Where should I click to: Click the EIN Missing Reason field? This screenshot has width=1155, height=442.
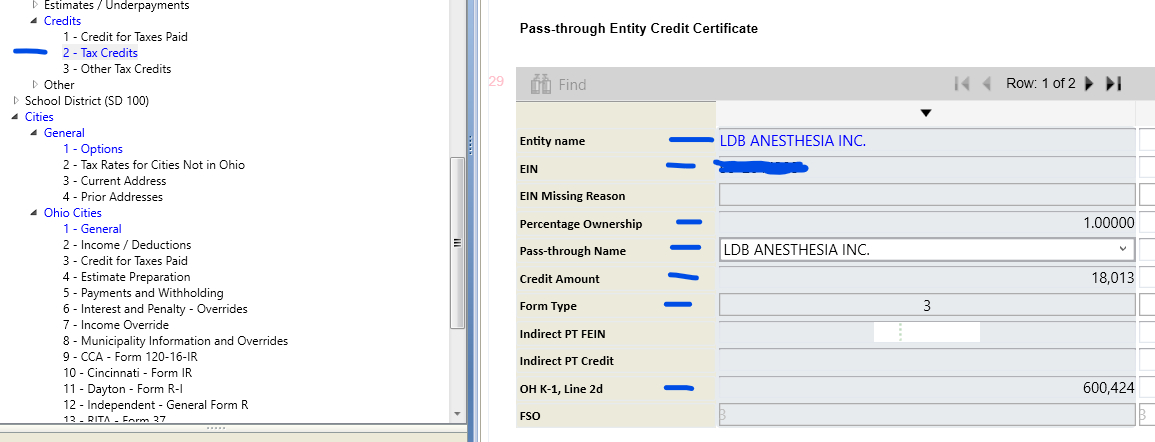(926, 195)
